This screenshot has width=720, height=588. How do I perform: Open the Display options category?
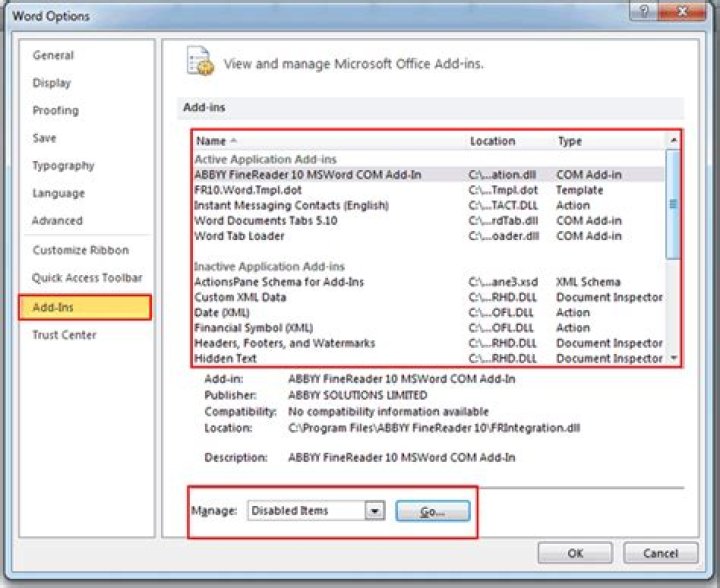click(51, 83)
